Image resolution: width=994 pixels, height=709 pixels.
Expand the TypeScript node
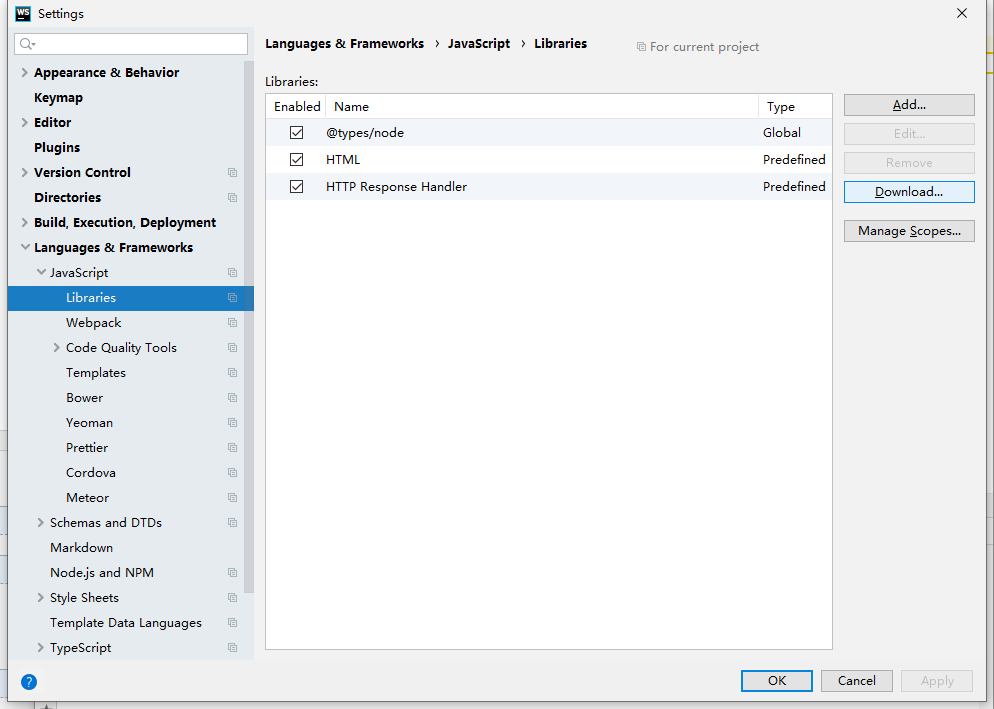click(41, 647)
